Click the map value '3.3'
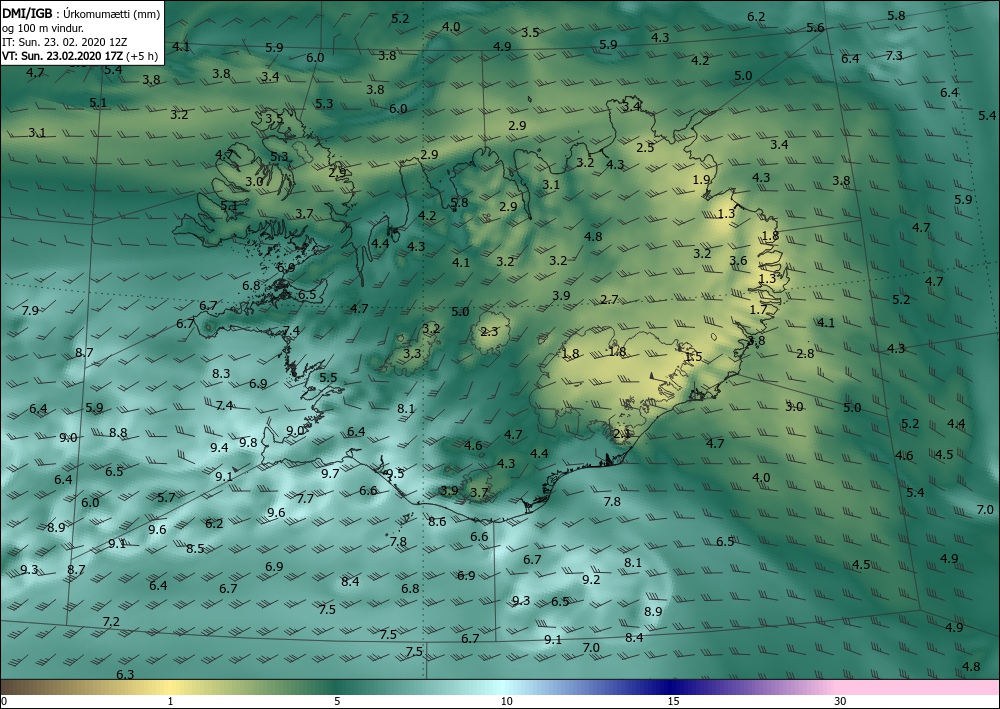Image resolution: width=1000 pixels, height=709 pixels. click(412, 353)
